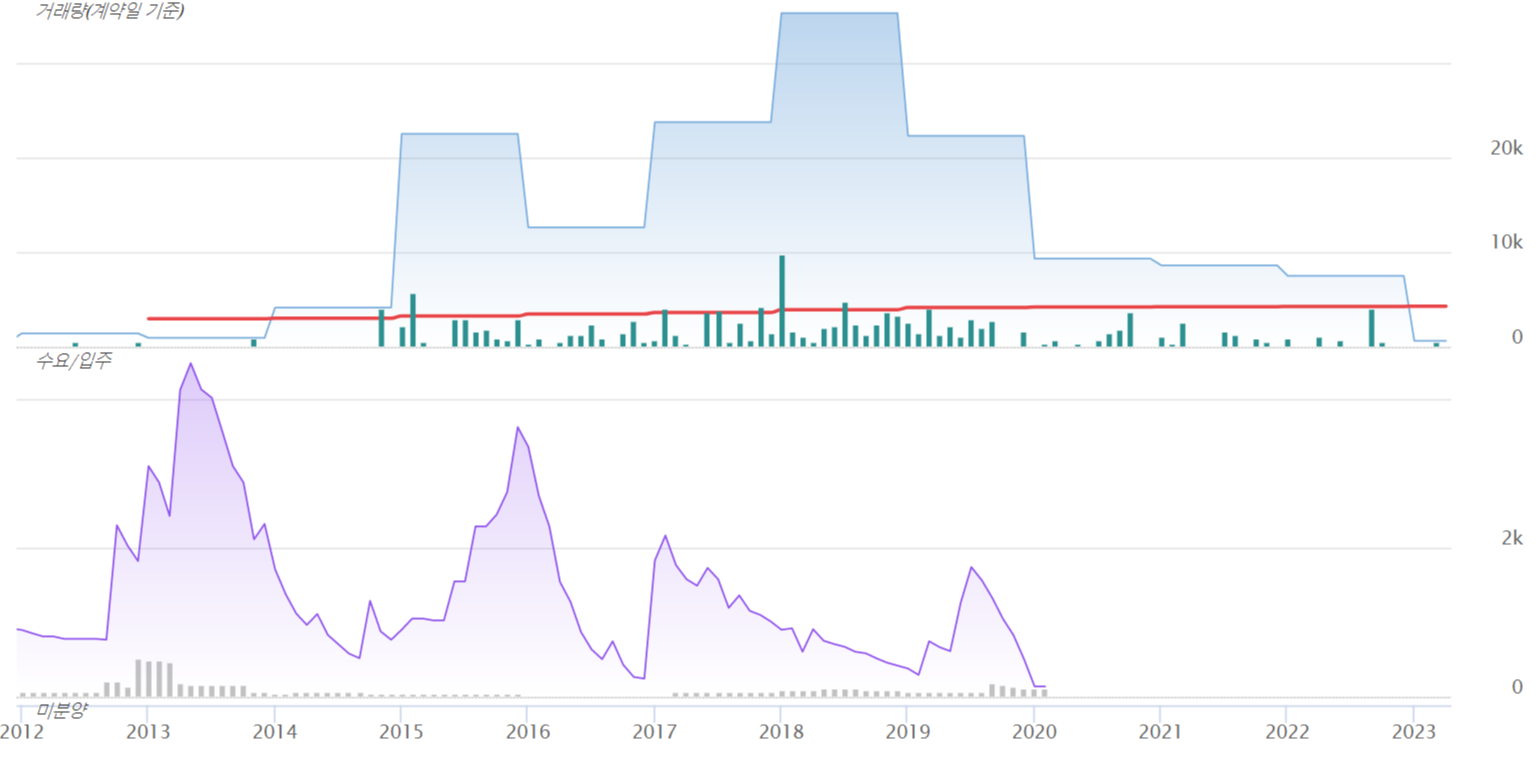The height and width of the screenshot is (764, 1540).
Task: Click the 거래량(계약일 기준) chart title
Action: coord(109,12)
